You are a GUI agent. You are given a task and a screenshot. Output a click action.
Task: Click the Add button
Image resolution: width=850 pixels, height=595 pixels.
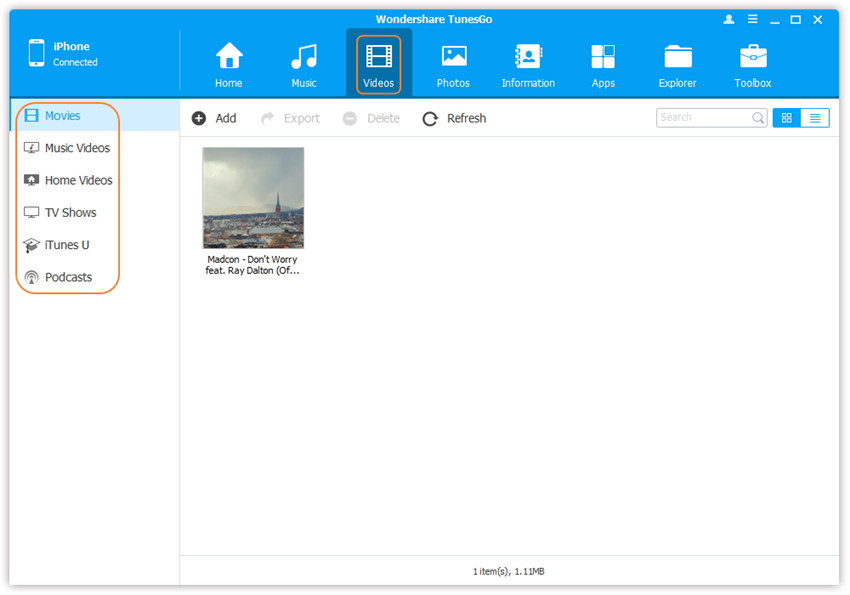coord(214,118)
